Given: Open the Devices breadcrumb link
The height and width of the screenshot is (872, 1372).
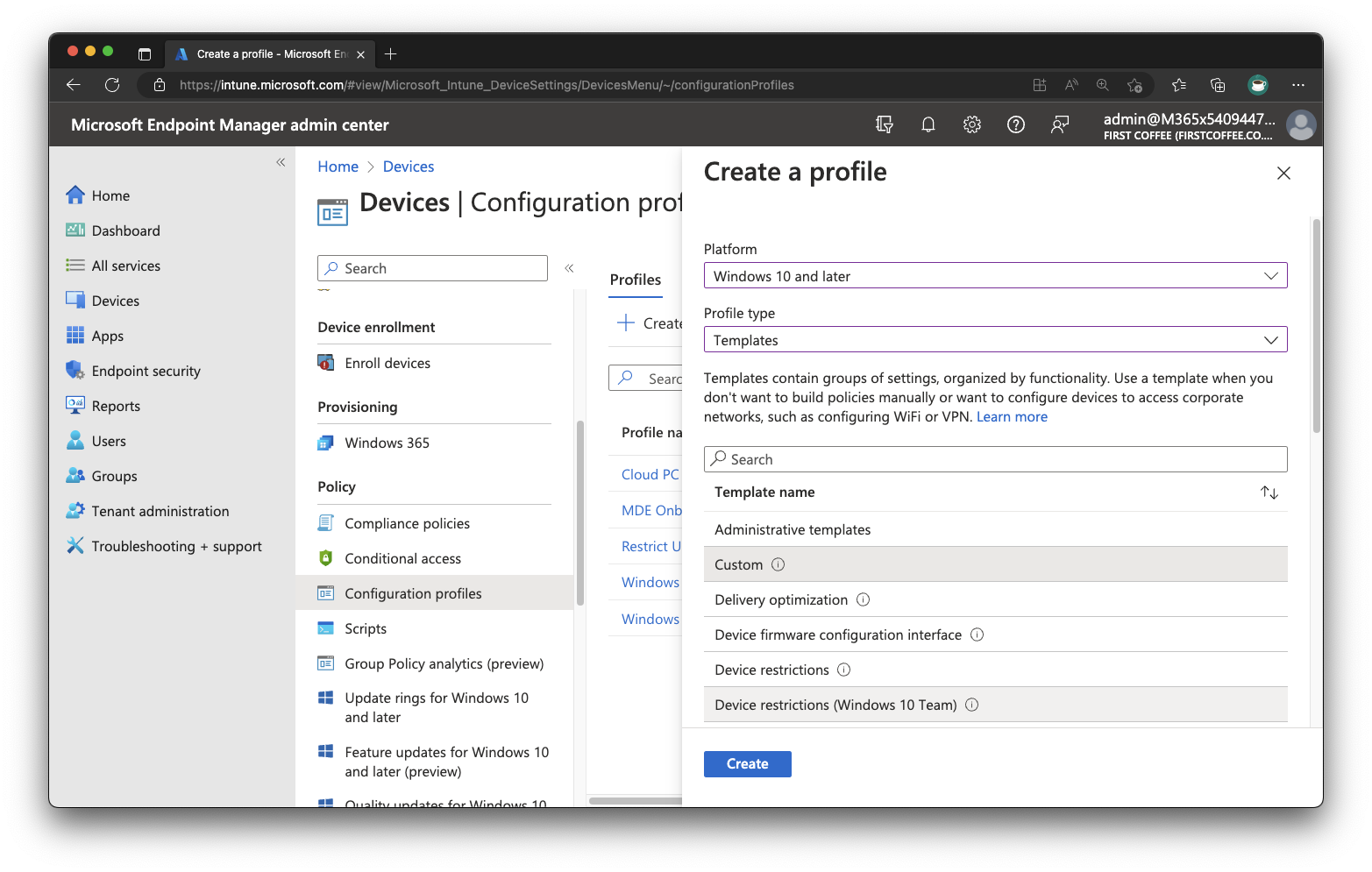Looking at the screenshot, I should 408,166.
